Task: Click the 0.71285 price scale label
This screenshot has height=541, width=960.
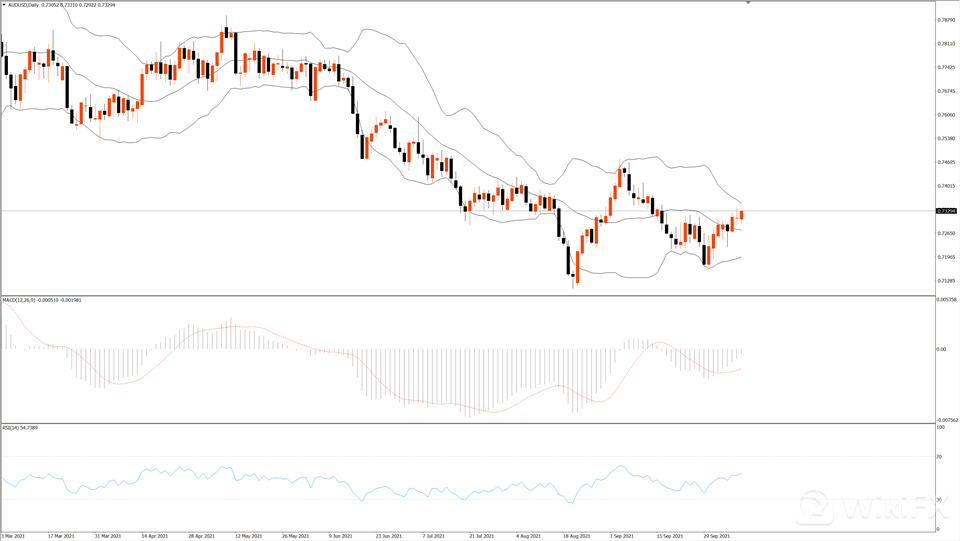Action: (x=946, y=281)
